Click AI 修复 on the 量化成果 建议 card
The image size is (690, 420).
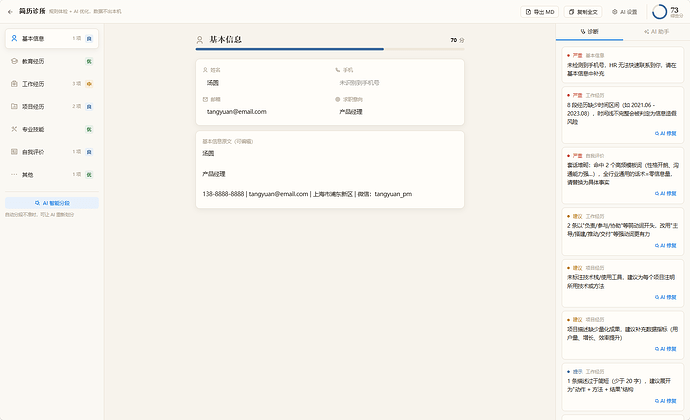coord(665,349)
